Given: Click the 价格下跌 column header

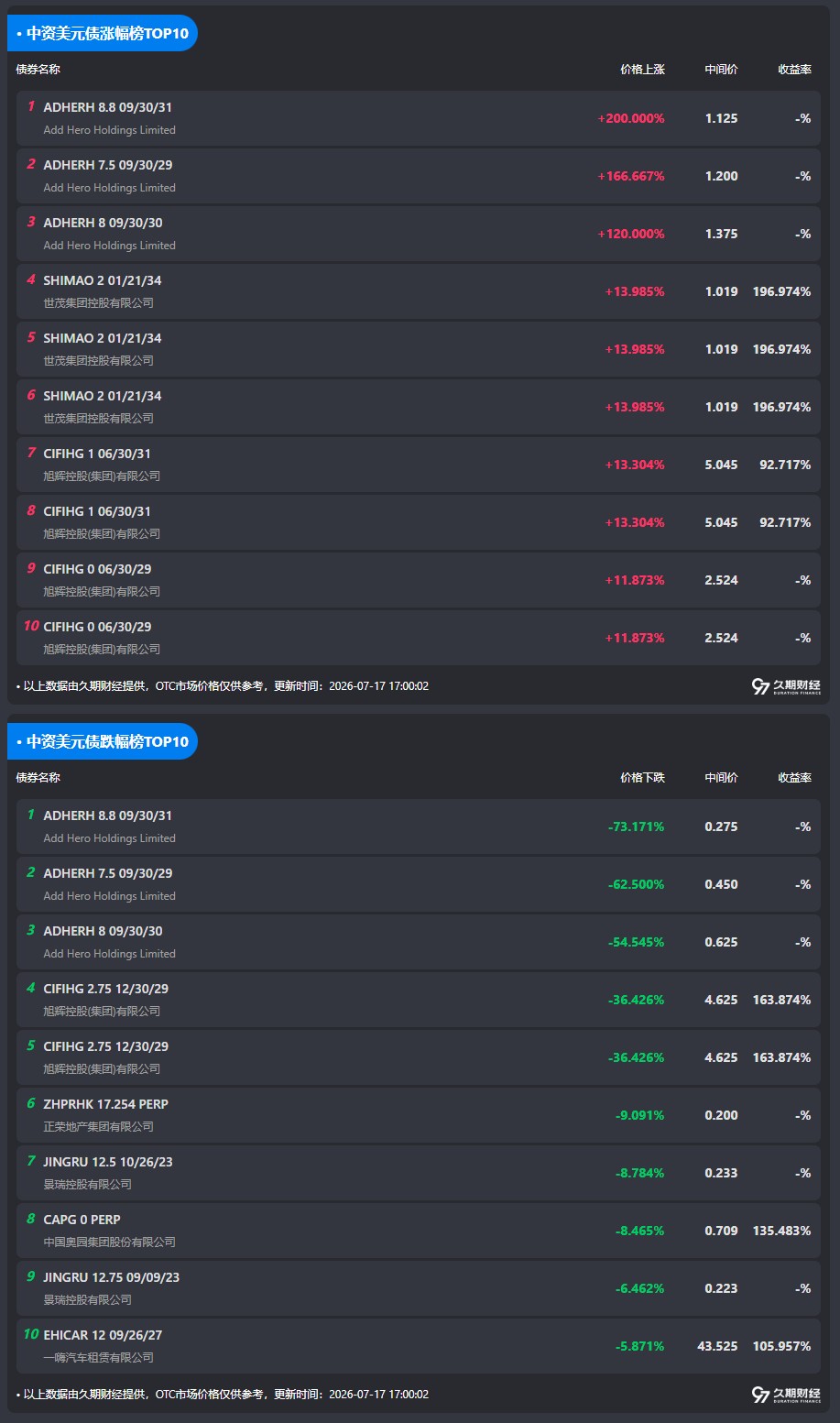Looking at the screenshot, I should pyautogui.click(x=642, y=778).
